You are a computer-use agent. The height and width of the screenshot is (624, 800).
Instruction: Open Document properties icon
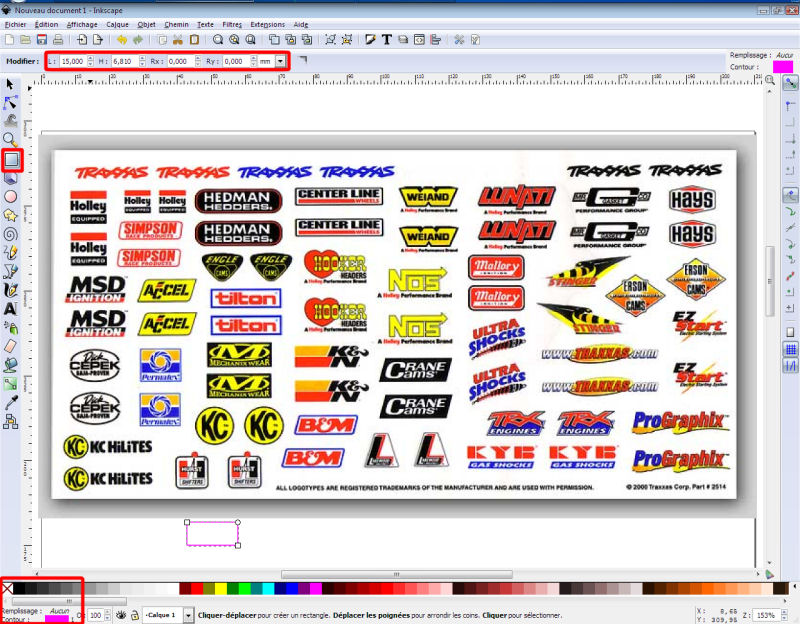coord(475,39)
